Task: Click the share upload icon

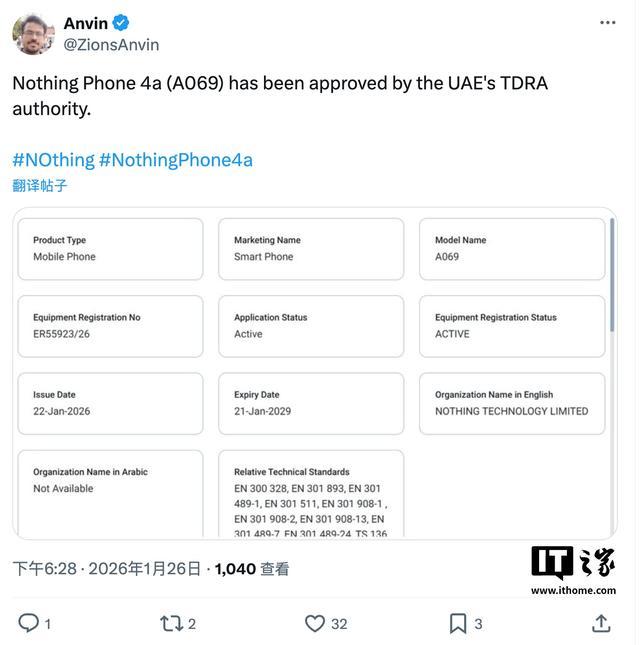Action: click(601, 623)
